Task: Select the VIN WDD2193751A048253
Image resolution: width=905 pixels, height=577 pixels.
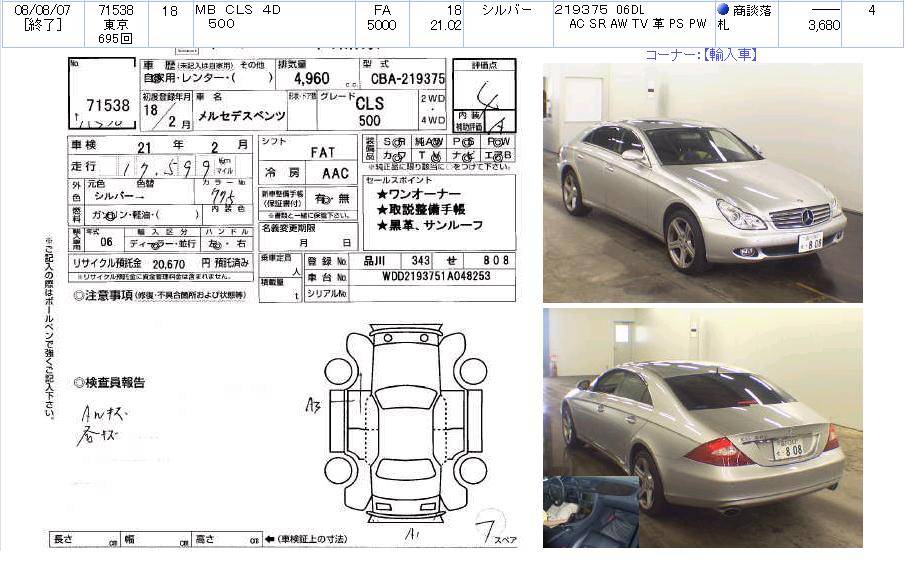Action: (436, 276)
